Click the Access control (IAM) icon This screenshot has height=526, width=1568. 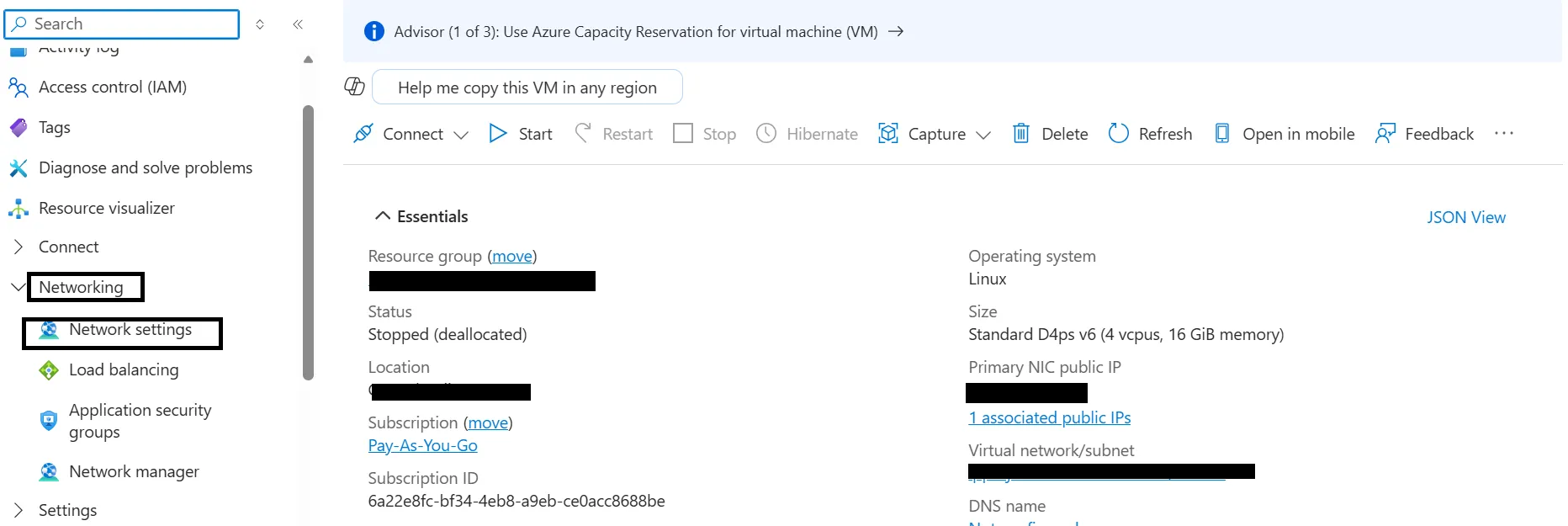click(x=18, y=87)
